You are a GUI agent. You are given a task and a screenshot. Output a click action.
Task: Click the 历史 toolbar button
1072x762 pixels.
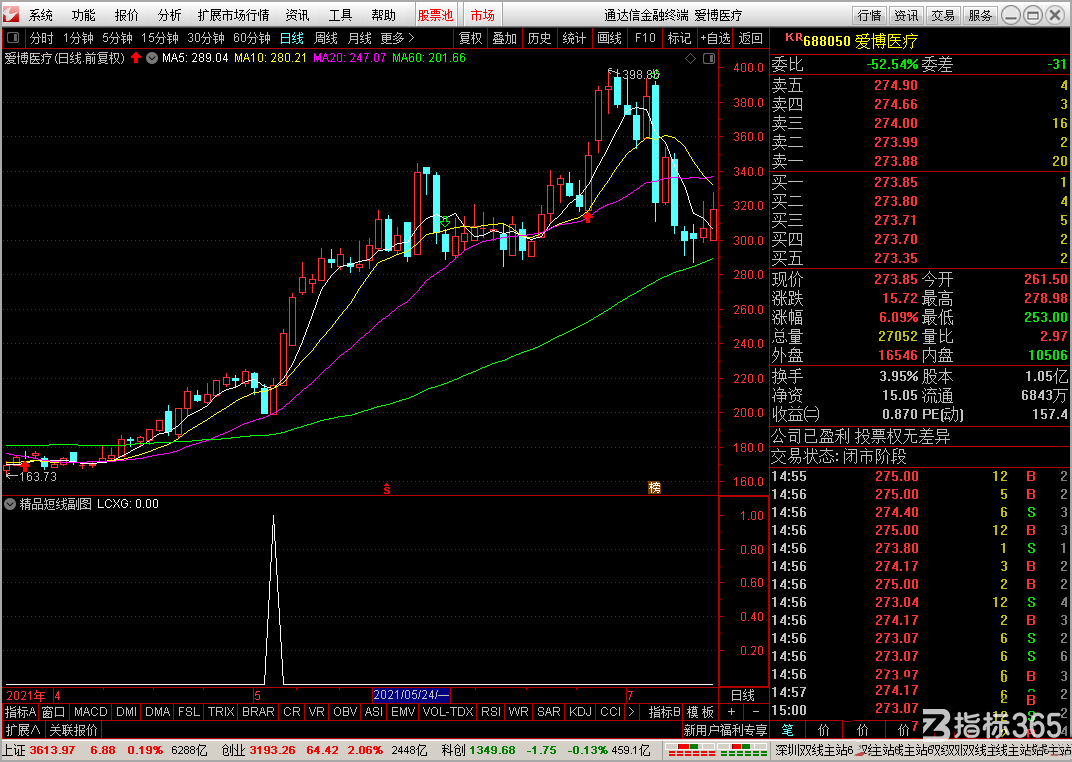pos(539,38)
